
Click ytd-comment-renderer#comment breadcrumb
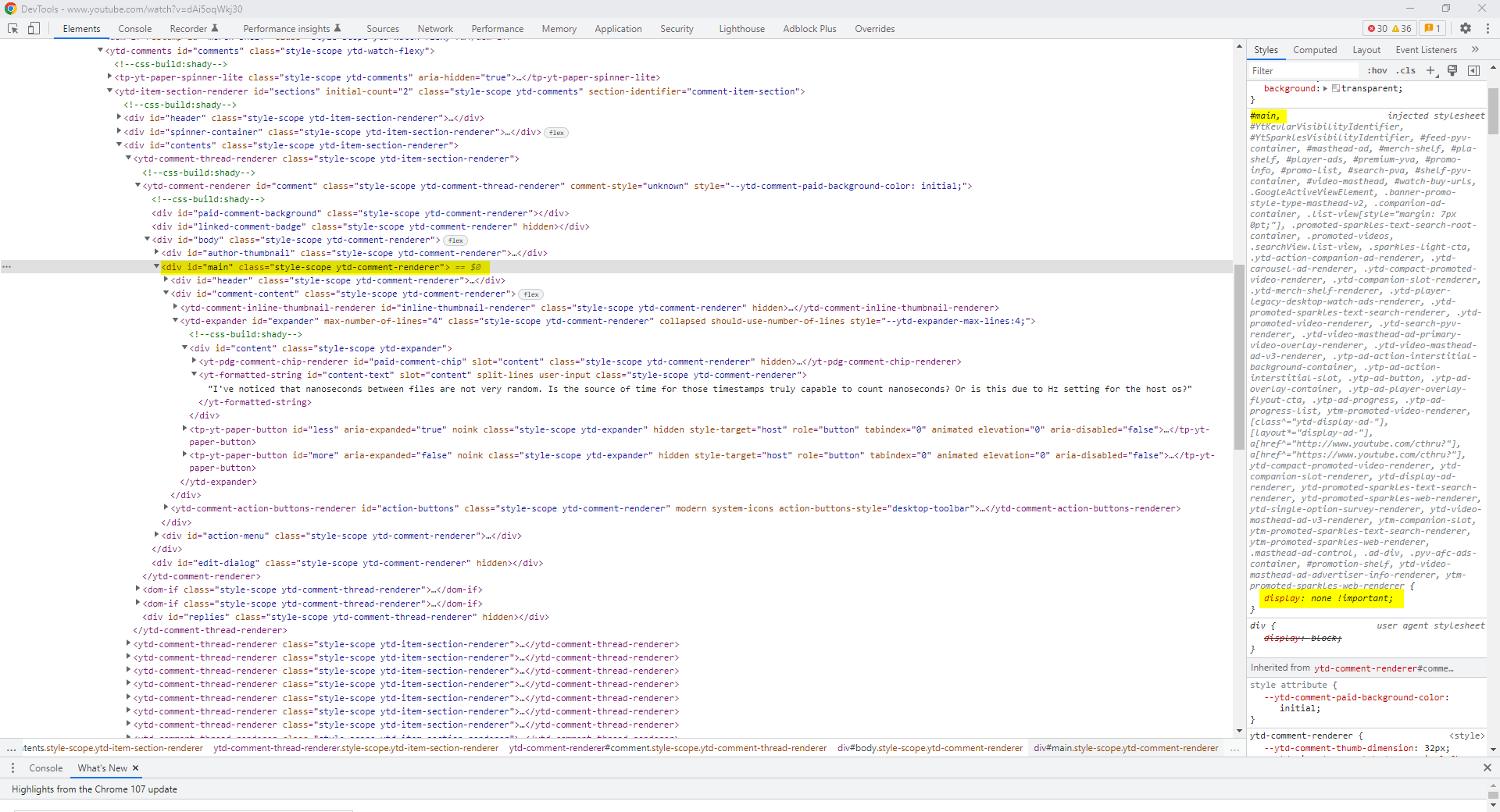(668, 748)
